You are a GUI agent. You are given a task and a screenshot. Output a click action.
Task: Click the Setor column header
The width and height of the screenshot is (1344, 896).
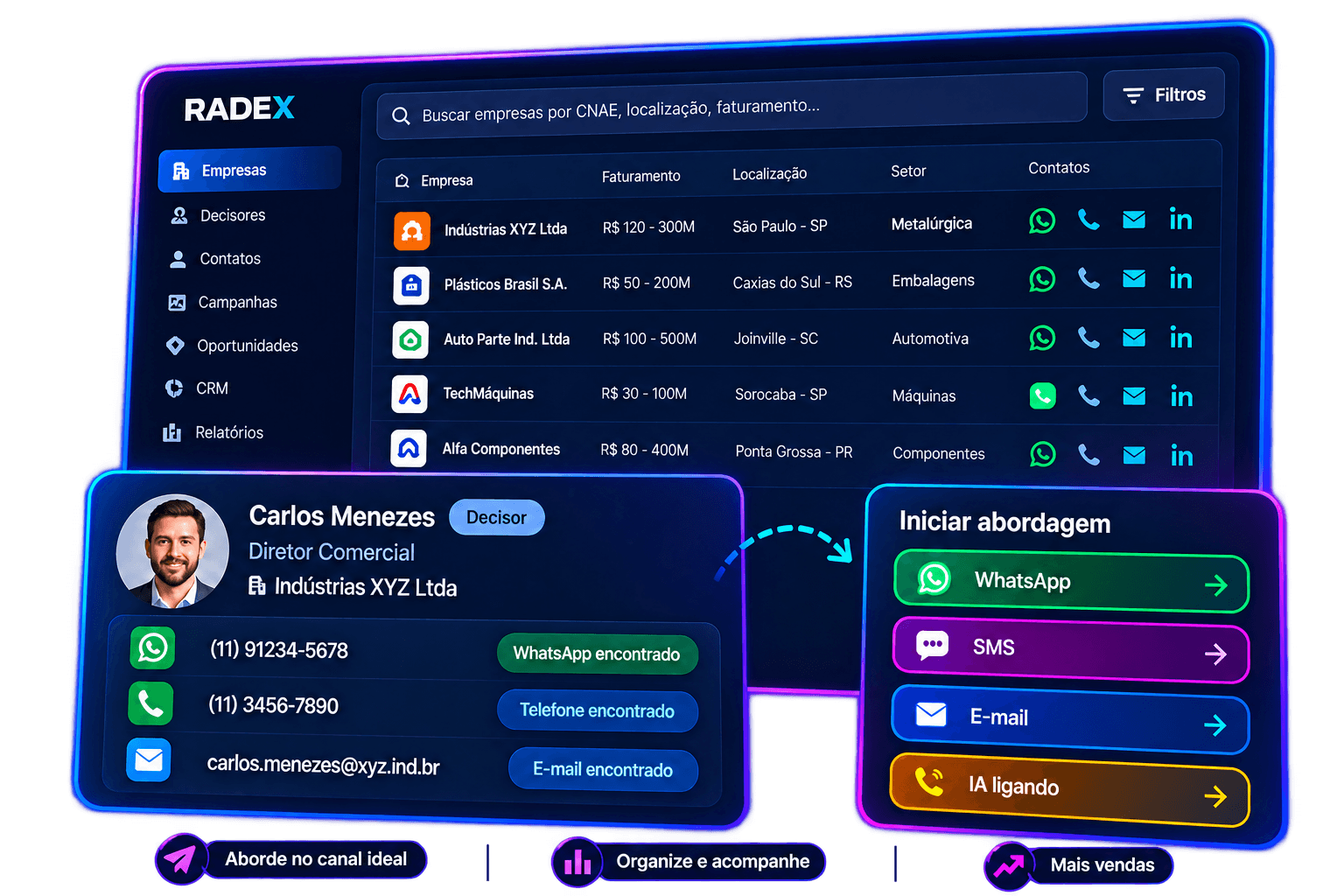point(908,171)
